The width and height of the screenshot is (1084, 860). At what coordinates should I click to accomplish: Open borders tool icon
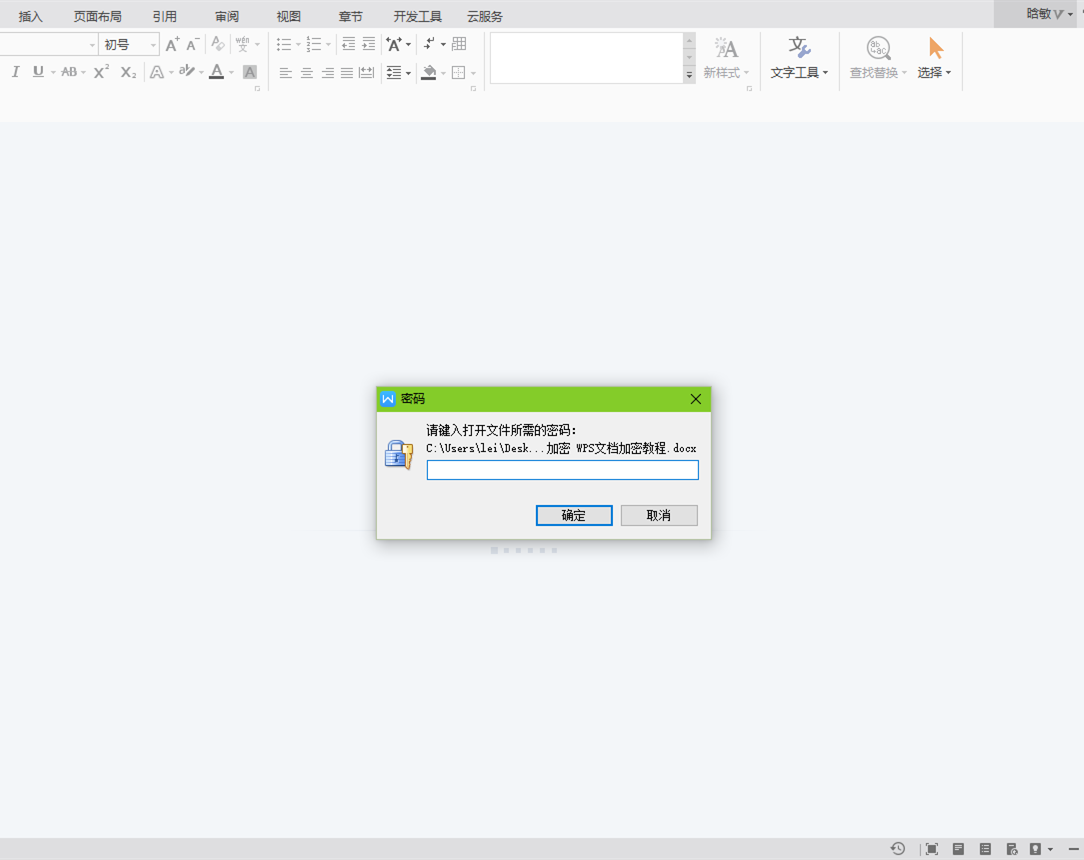pyautogui.click(x=458, y=72)
